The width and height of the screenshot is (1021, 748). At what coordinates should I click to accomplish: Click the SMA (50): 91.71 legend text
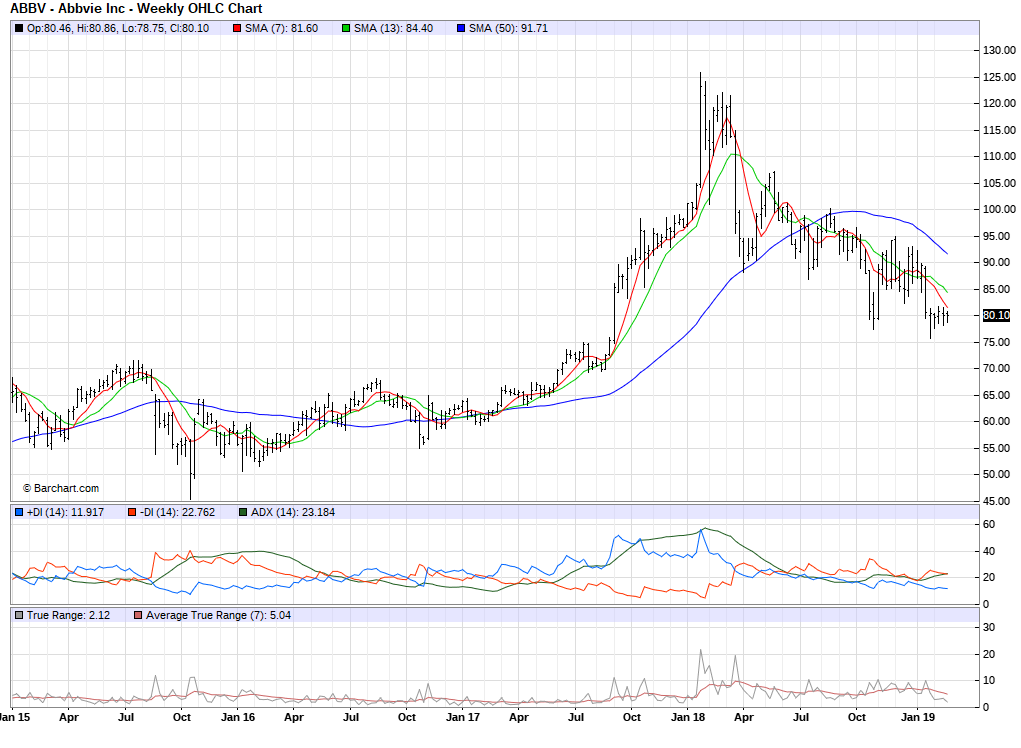pos(509,28)
